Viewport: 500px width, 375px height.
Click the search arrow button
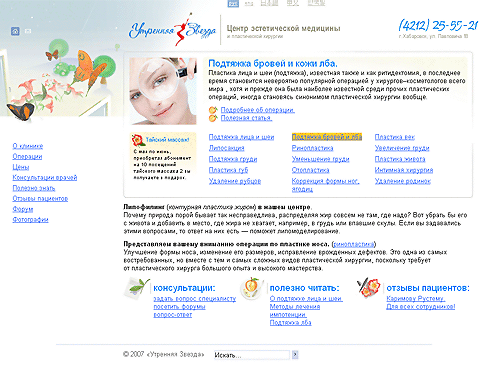click(295, 355)
